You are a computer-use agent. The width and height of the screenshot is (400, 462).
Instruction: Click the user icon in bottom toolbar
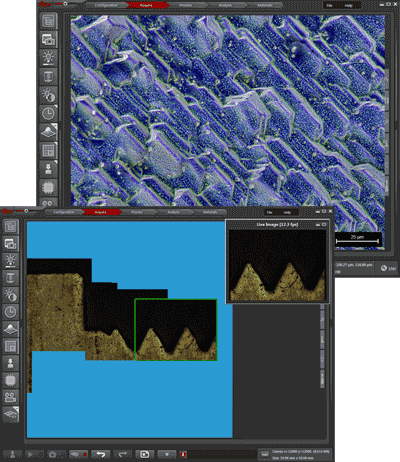pos(12,454)
